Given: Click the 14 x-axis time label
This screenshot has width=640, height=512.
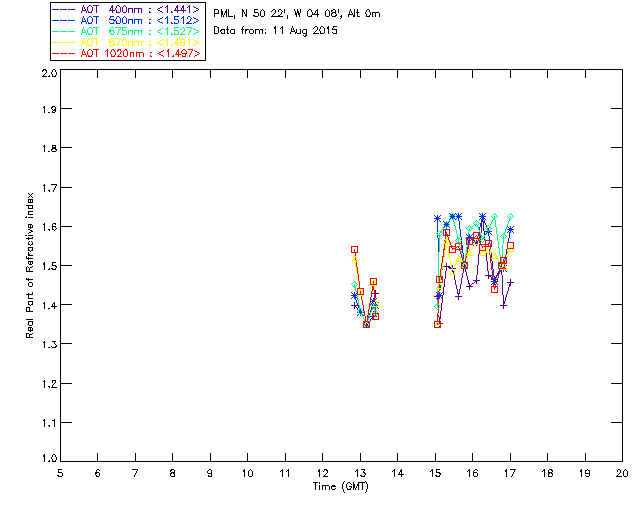Looking at the screenshot, I should [398, 473].
